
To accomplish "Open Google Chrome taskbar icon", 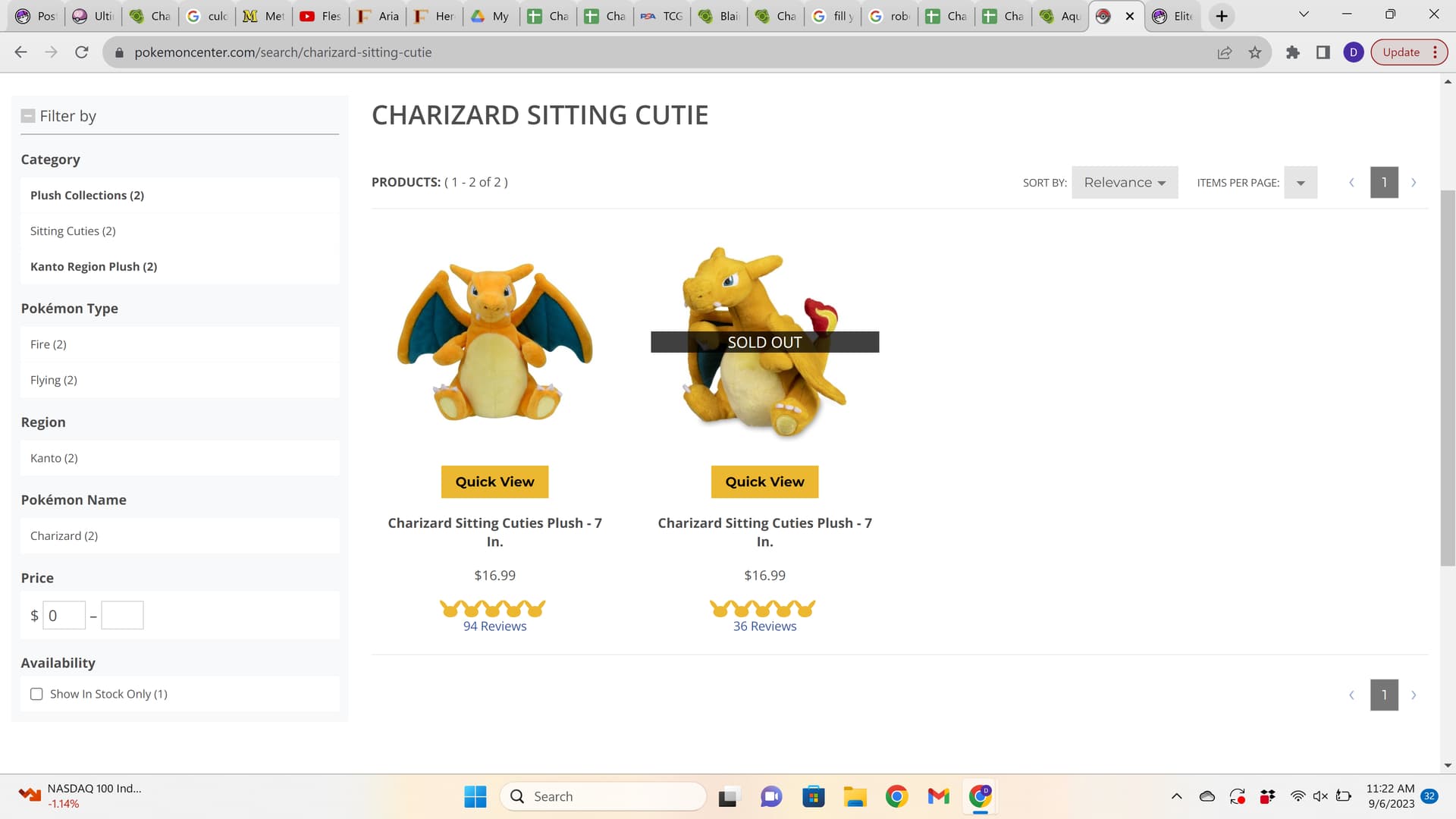I will [x=897, y=796].
